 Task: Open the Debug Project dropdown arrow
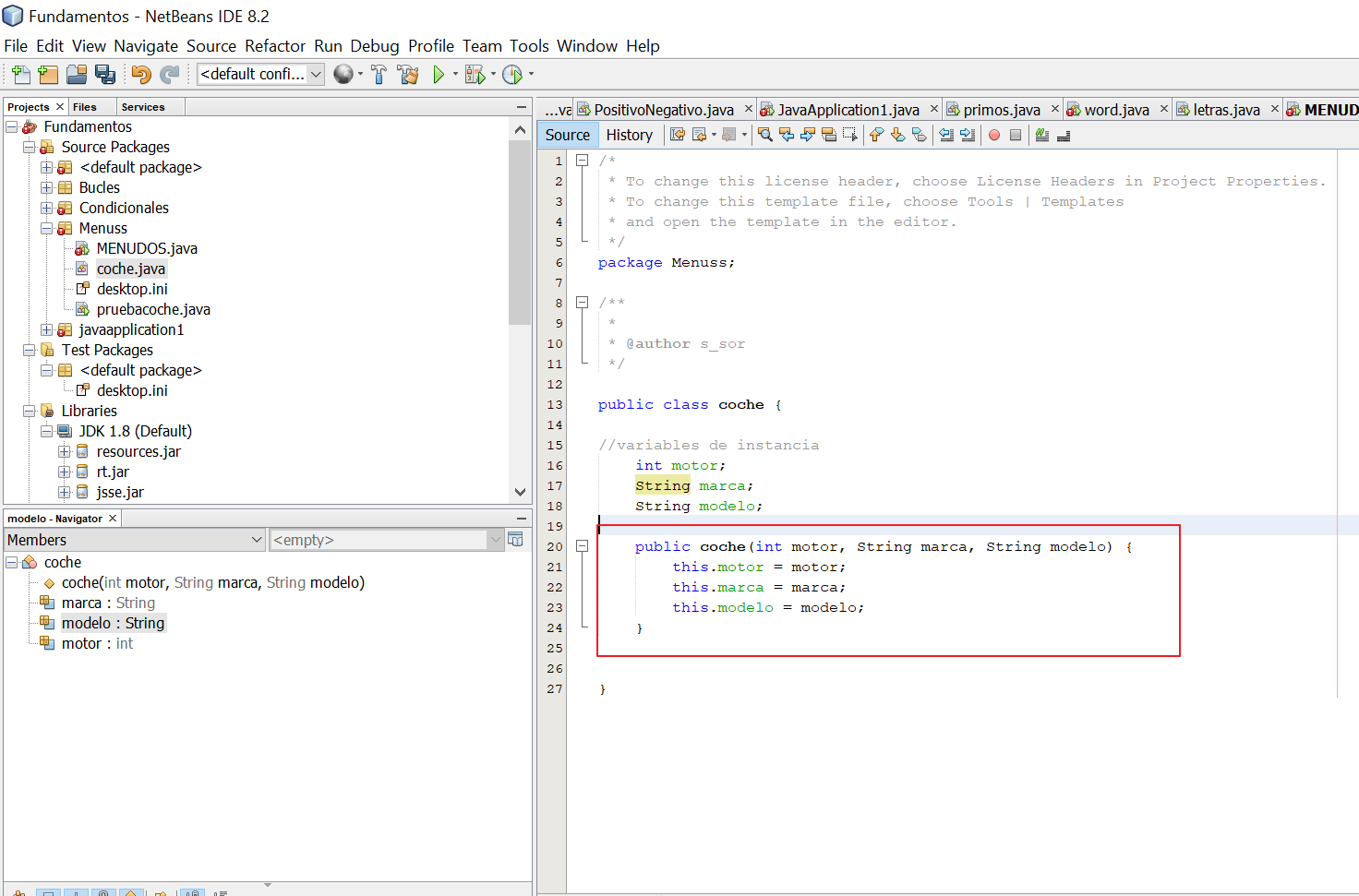pos(493,74)
